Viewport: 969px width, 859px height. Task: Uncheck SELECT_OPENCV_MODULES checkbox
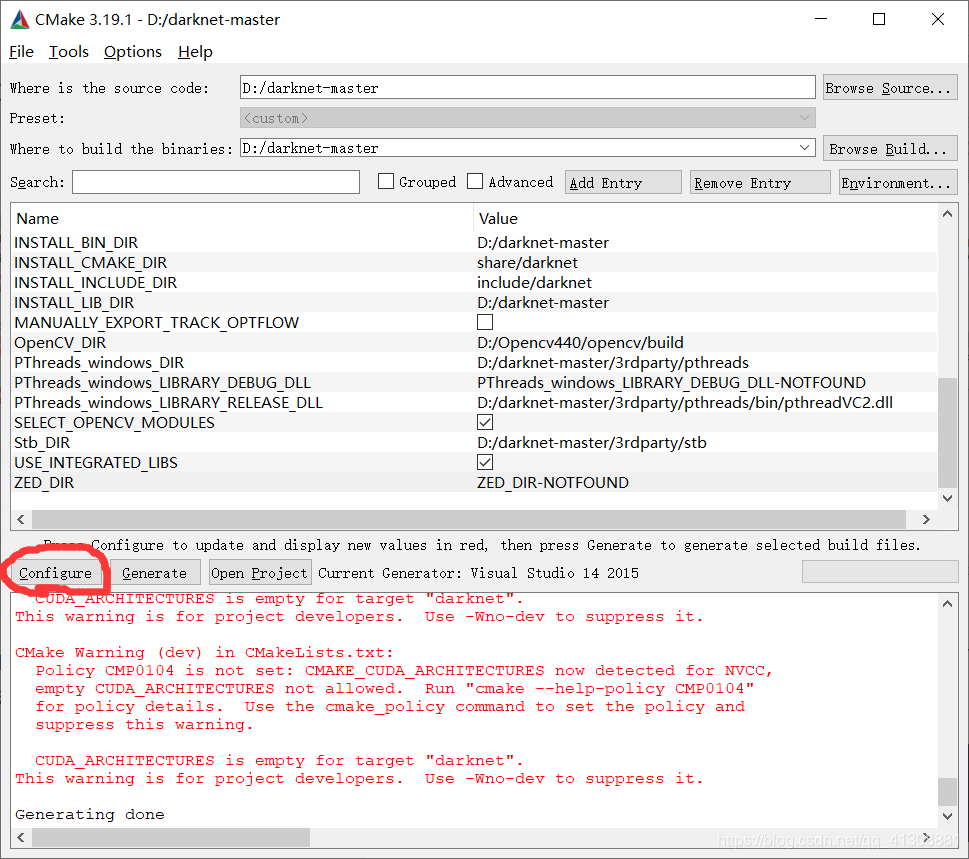(485, 423)
